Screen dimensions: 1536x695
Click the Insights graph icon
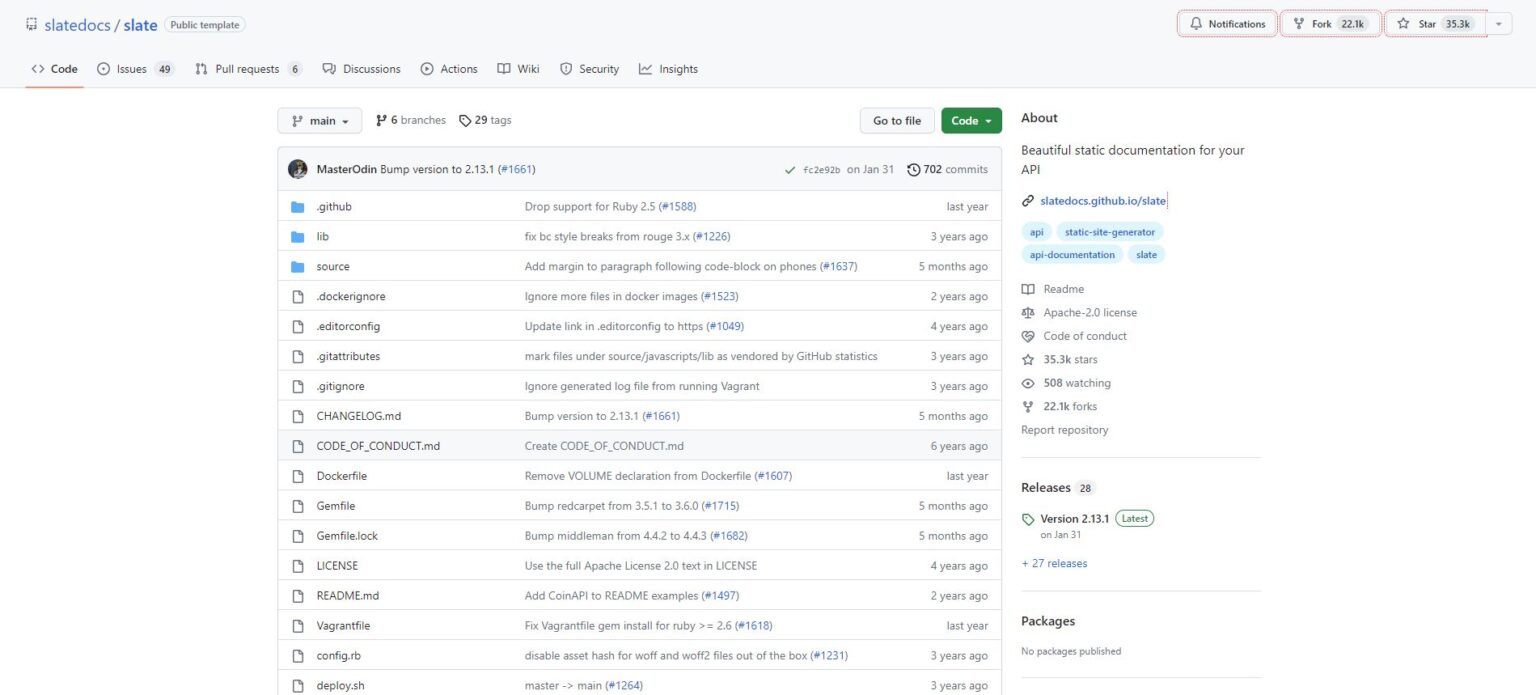(x=646, y=68)
